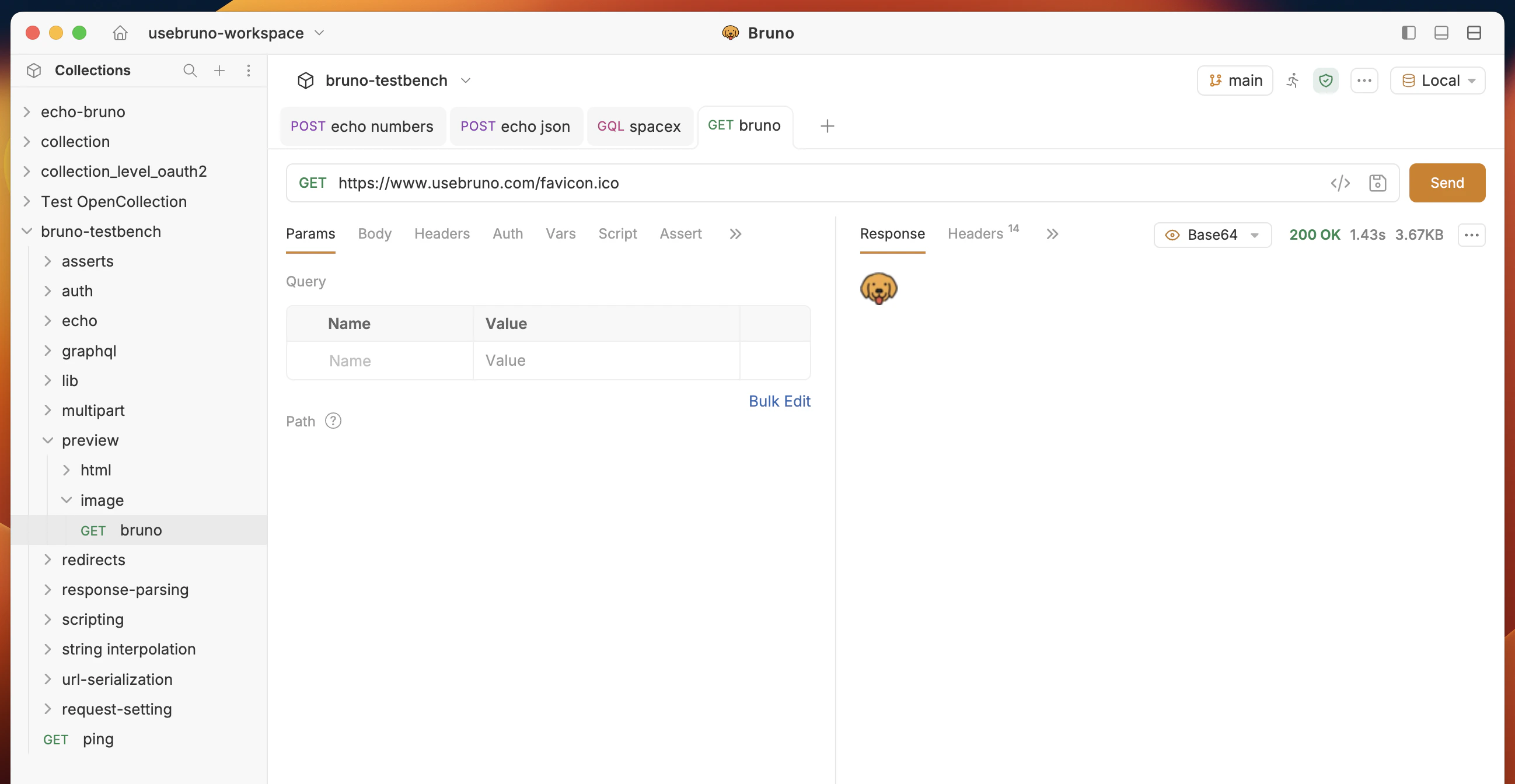
Task: Toggle the left sidebar panel icon
Action: [x=1408, y=33]
